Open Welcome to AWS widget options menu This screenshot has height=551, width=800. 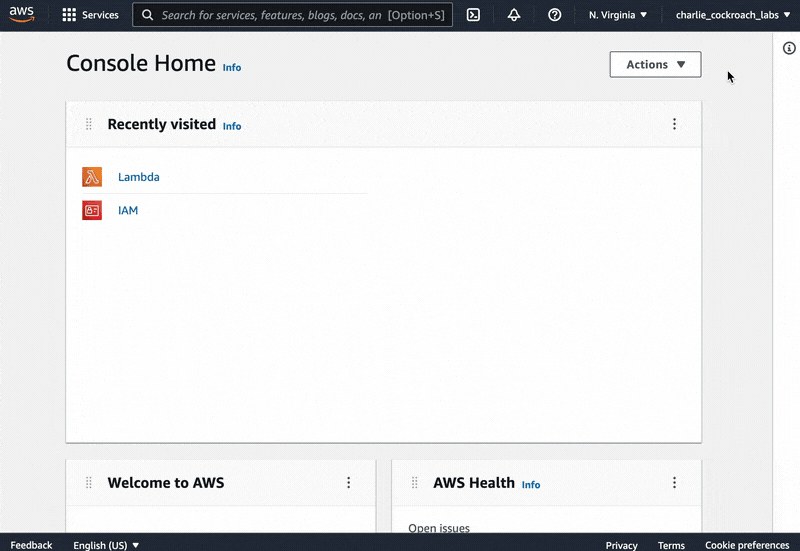click(348, 483)
